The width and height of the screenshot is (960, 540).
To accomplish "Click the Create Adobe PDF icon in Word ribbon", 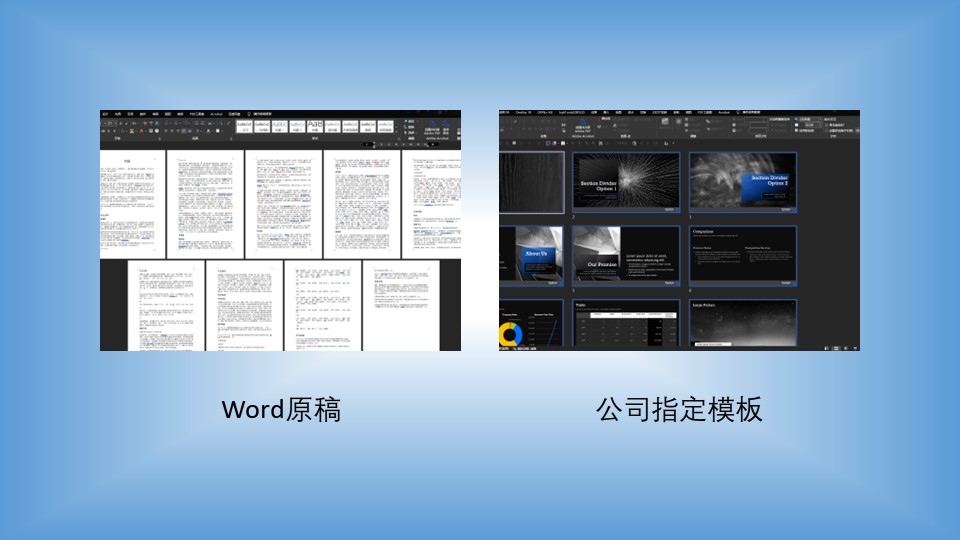I will pos(432,127).
